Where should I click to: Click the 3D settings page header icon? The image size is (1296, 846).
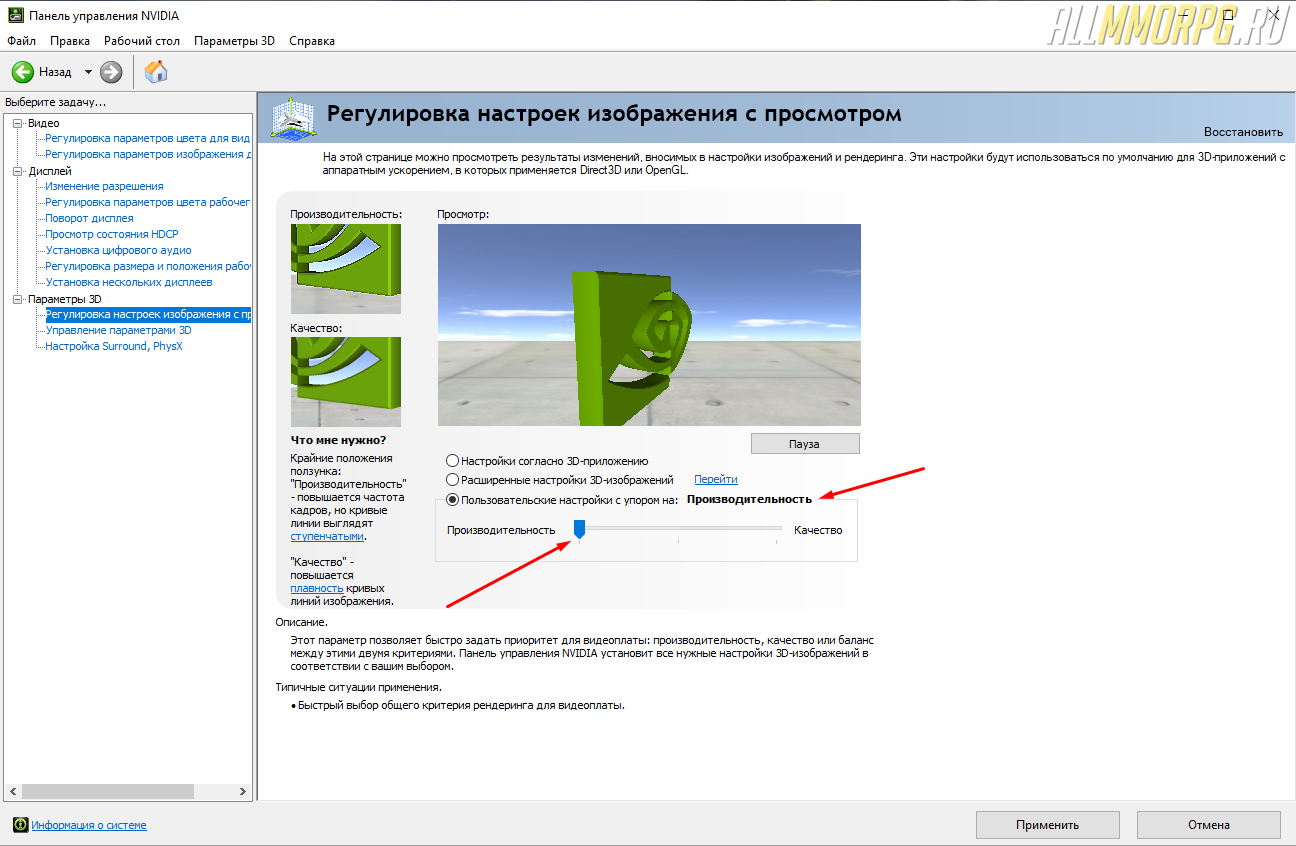click(x=292, y=118)
